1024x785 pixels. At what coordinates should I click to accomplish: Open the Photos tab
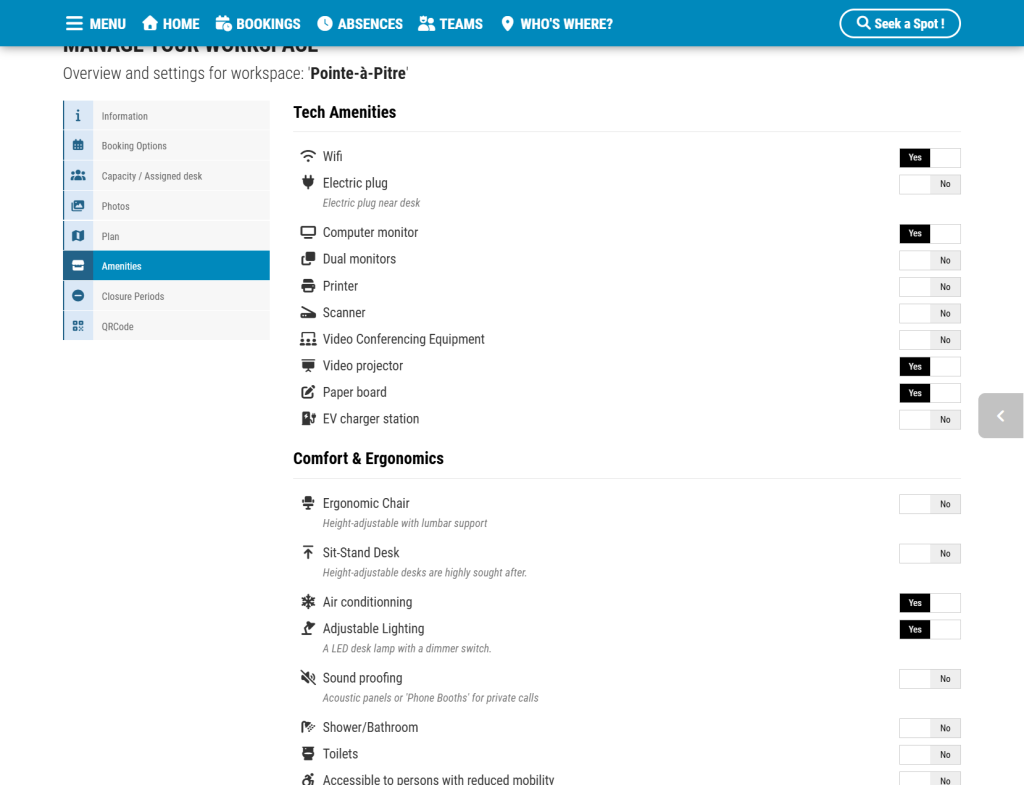[x=167, y=206]
